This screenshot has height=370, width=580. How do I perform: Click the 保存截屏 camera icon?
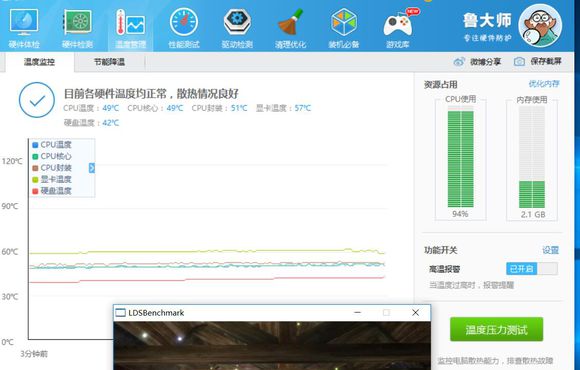(519, 61)
